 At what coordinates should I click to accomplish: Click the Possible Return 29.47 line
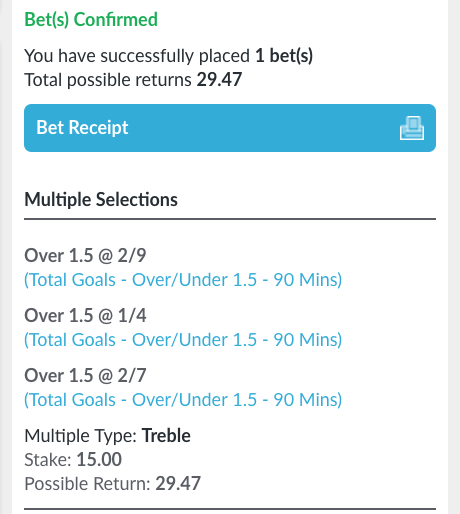112,484
